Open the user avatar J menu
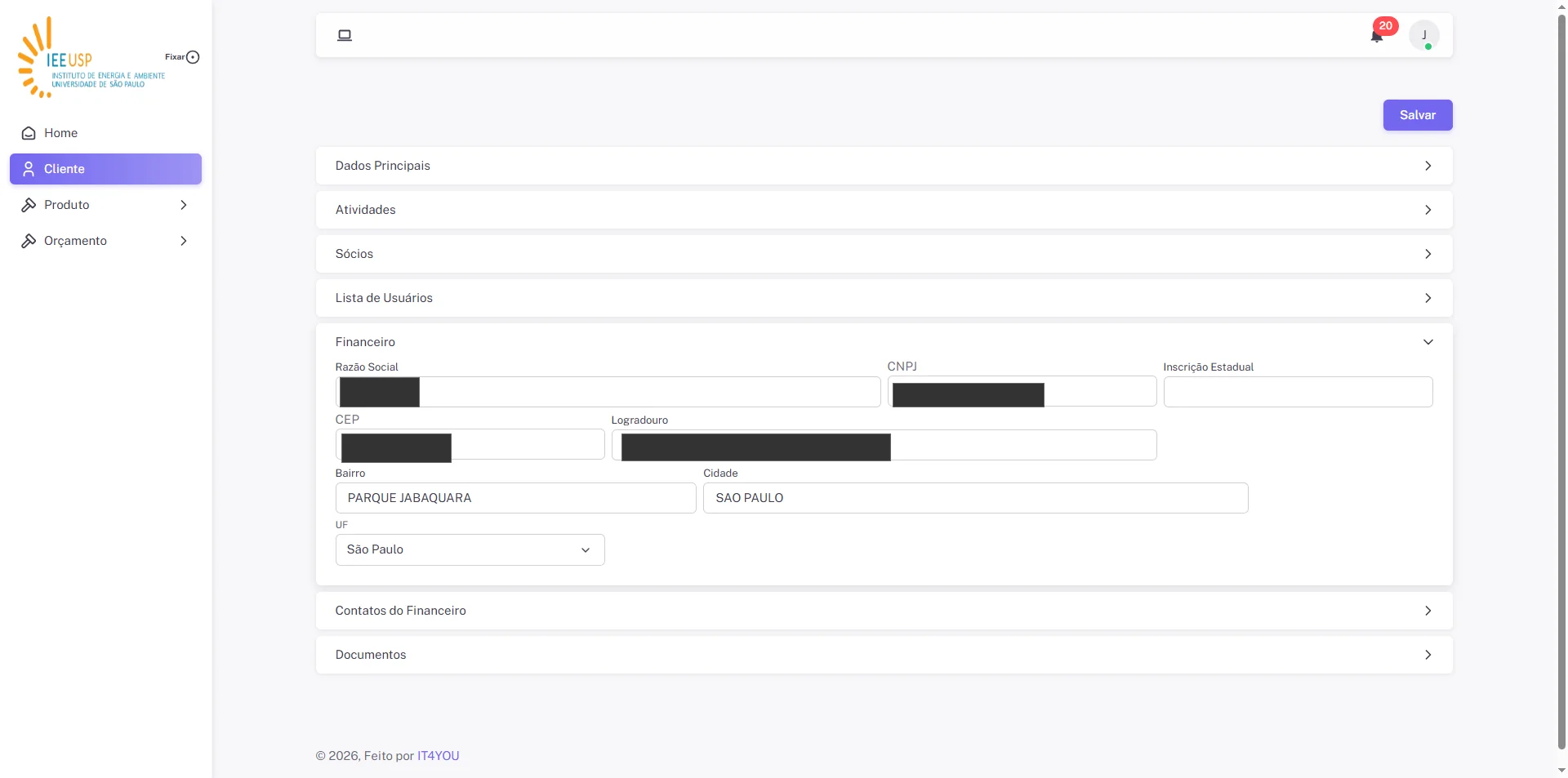The image size is (1568, 778). [1424, 35]
